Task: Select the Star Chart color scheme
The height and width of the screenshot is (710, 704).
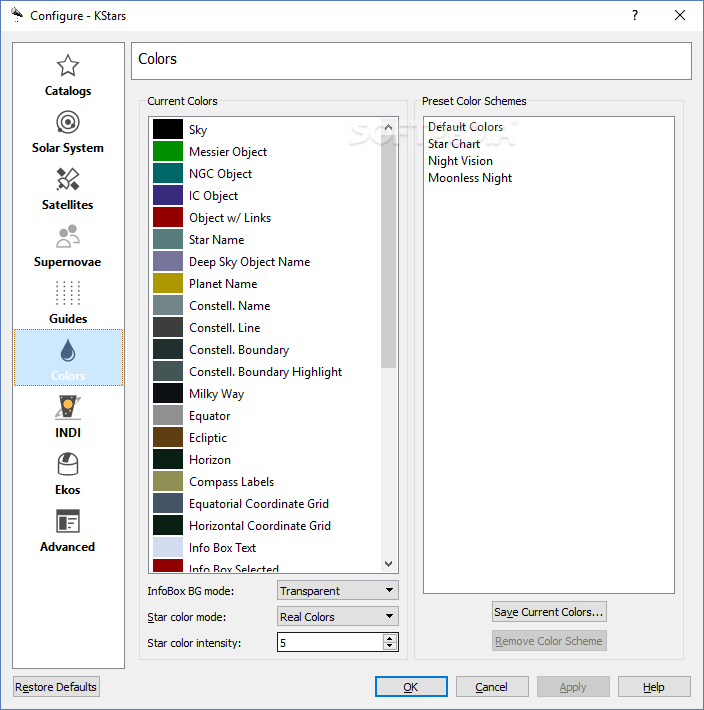Action: (454, 144)
